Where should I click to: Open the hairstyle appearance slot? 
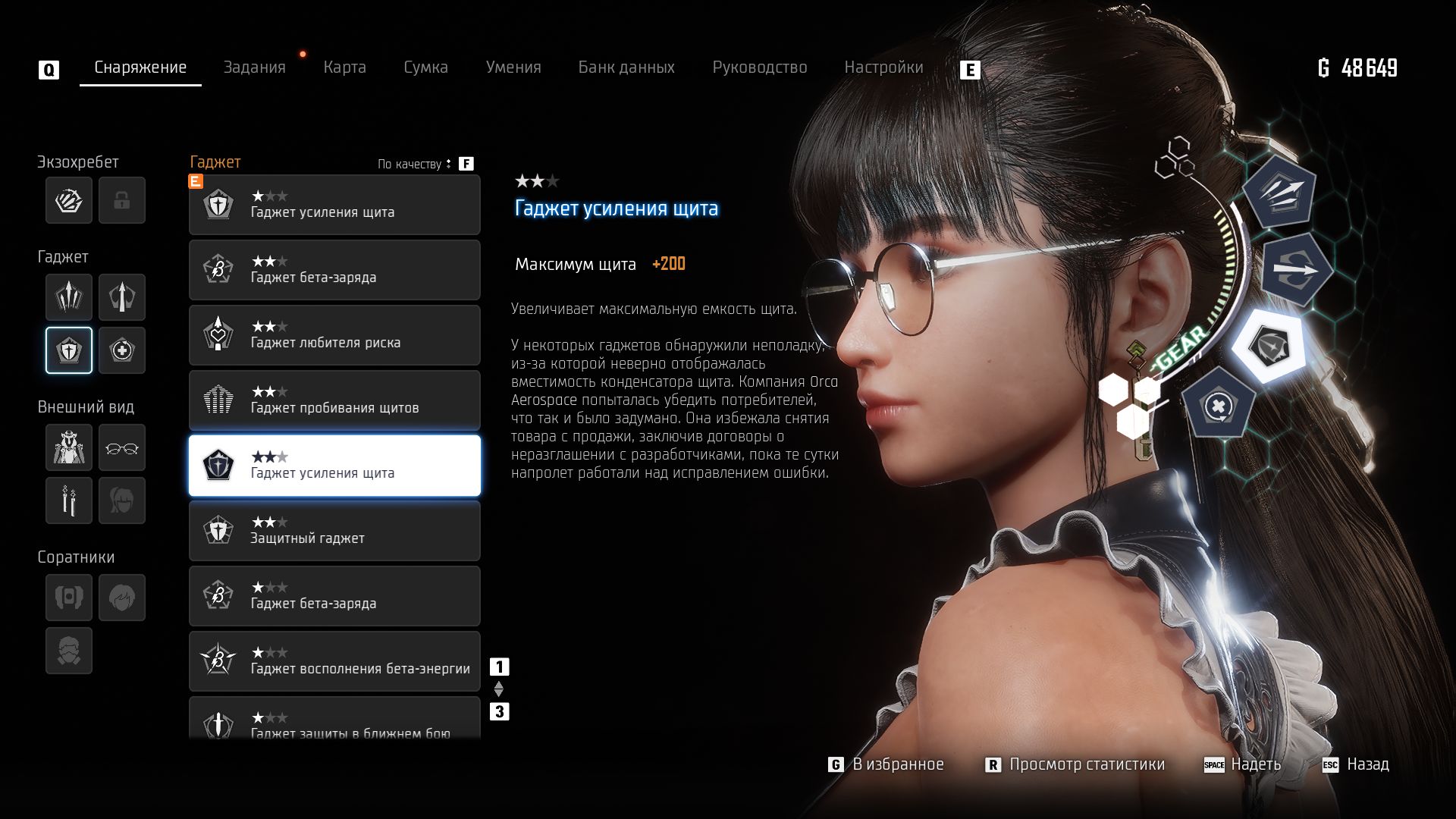(x=121, y=500)
